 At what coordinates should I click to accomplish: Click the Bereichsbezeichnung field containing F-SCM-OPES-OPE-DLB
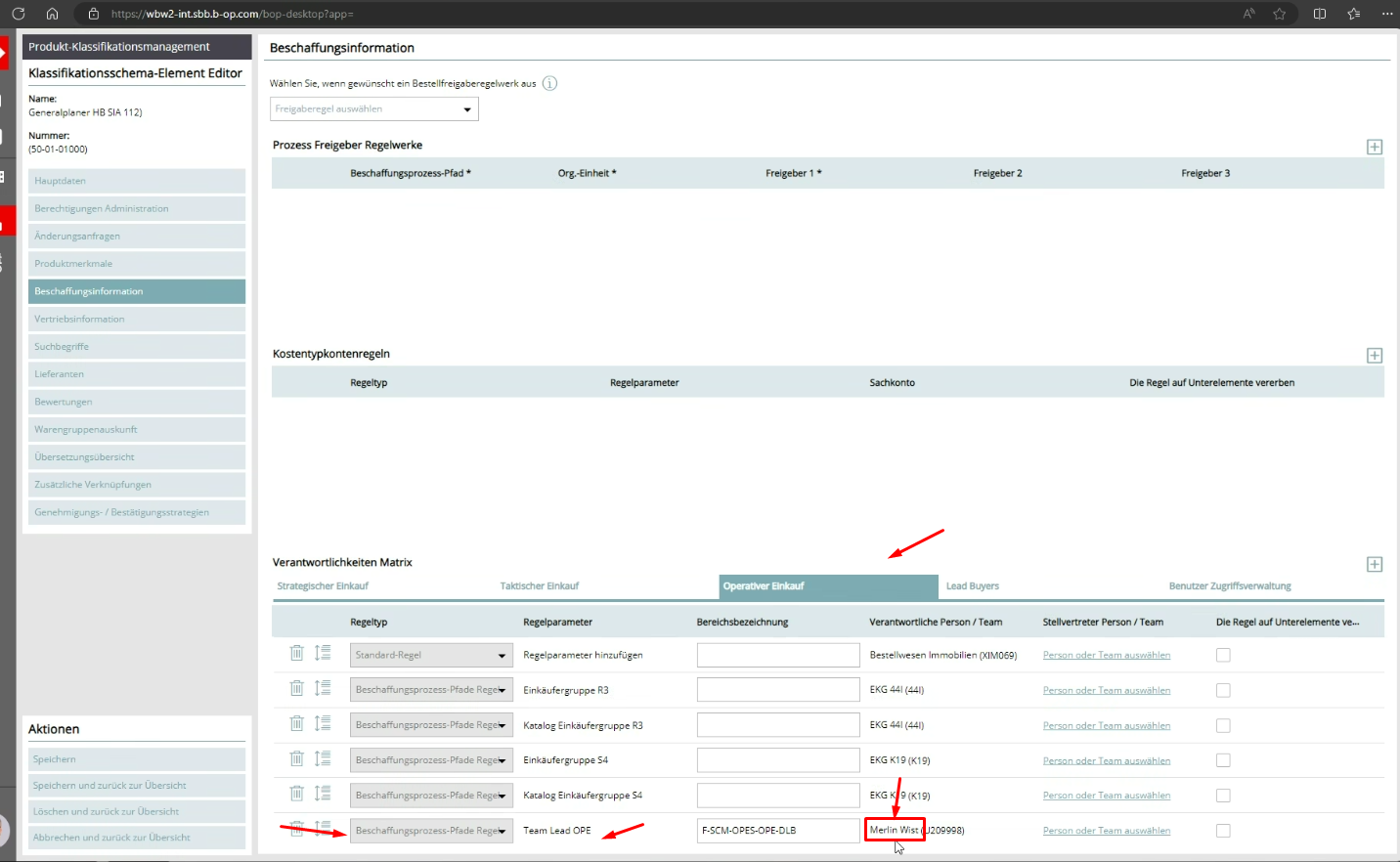tap(777, 831)
